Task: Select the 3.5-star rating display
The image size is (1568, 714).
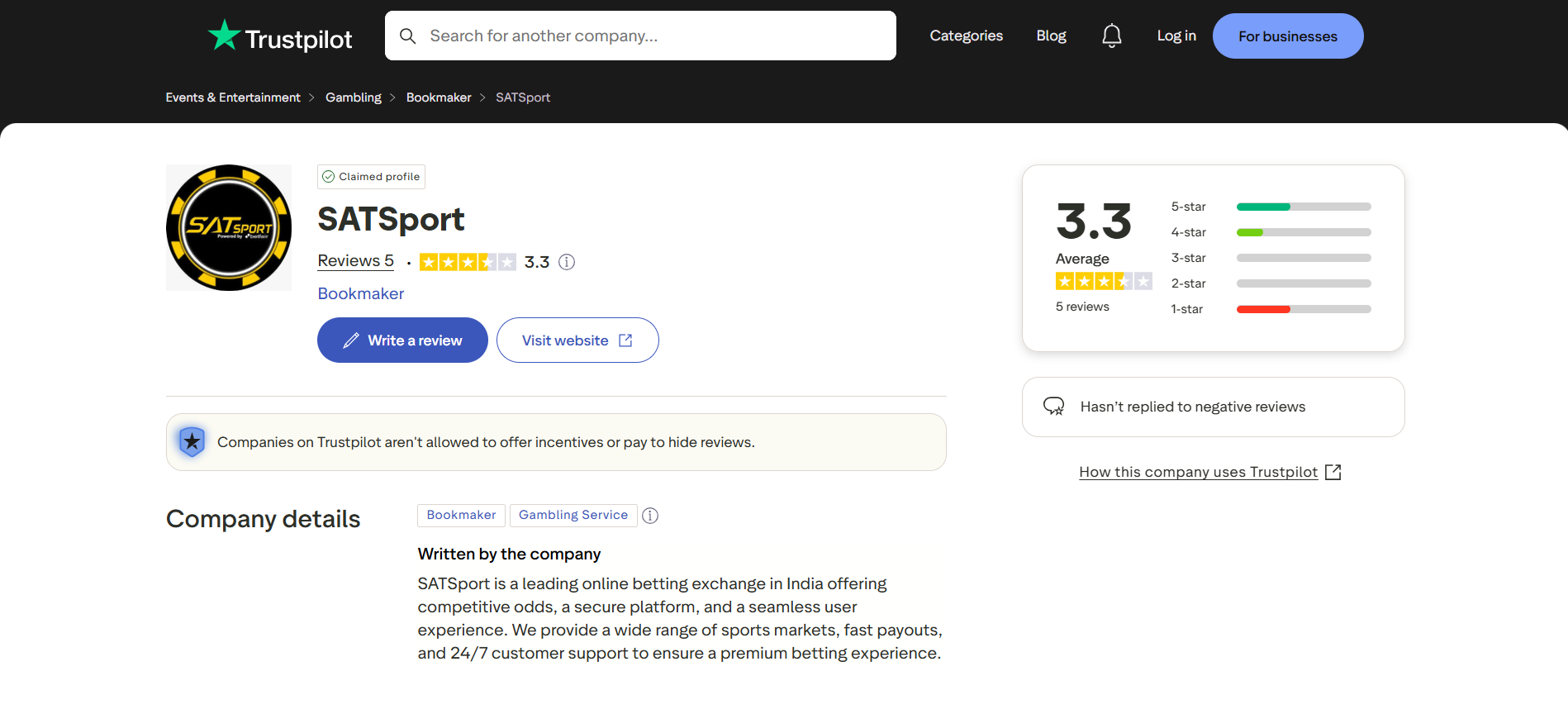Action: tap(467, 261)
